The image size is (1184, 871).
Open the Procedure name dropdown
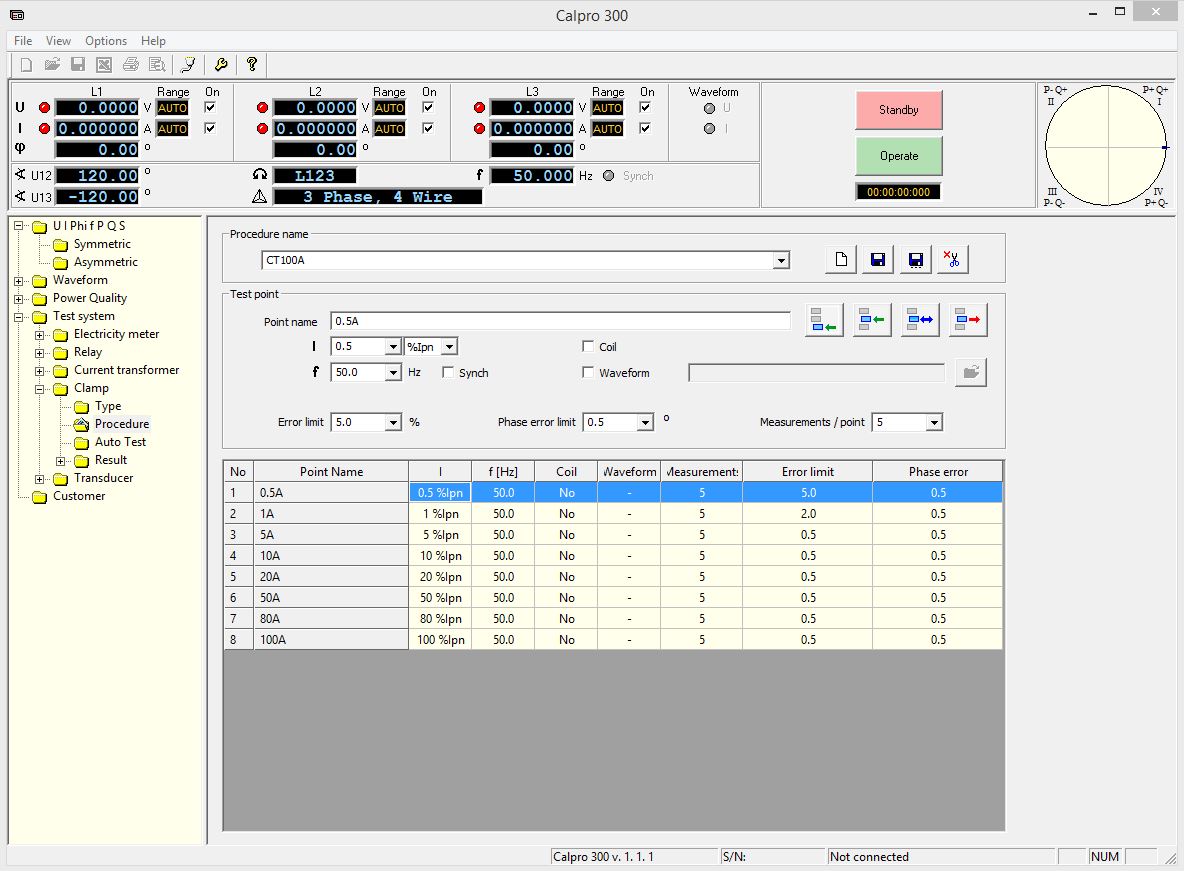[x=782, y=261]
